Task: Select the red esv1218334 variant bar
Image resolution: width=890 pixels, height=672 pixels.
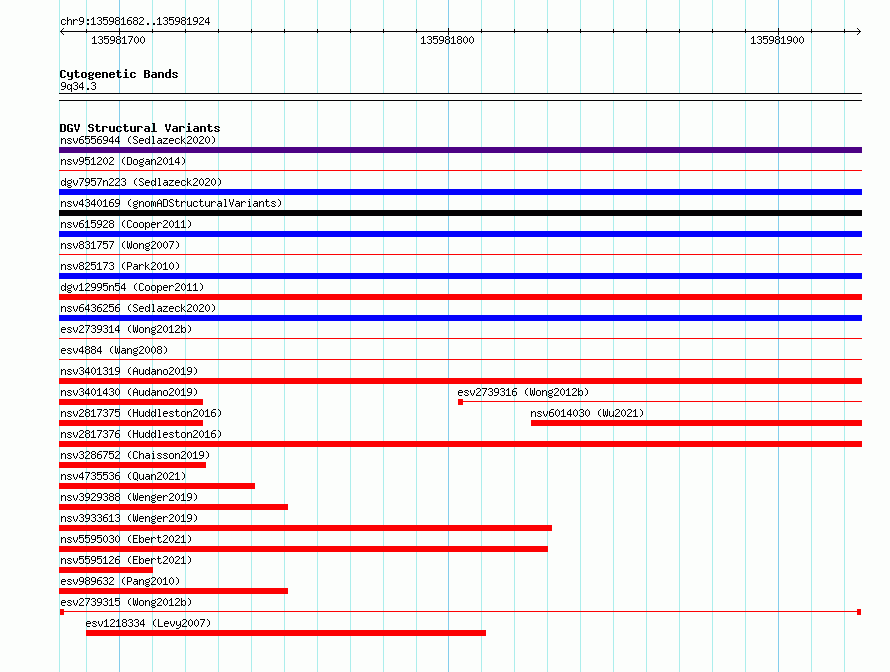Action: point(286,633)
